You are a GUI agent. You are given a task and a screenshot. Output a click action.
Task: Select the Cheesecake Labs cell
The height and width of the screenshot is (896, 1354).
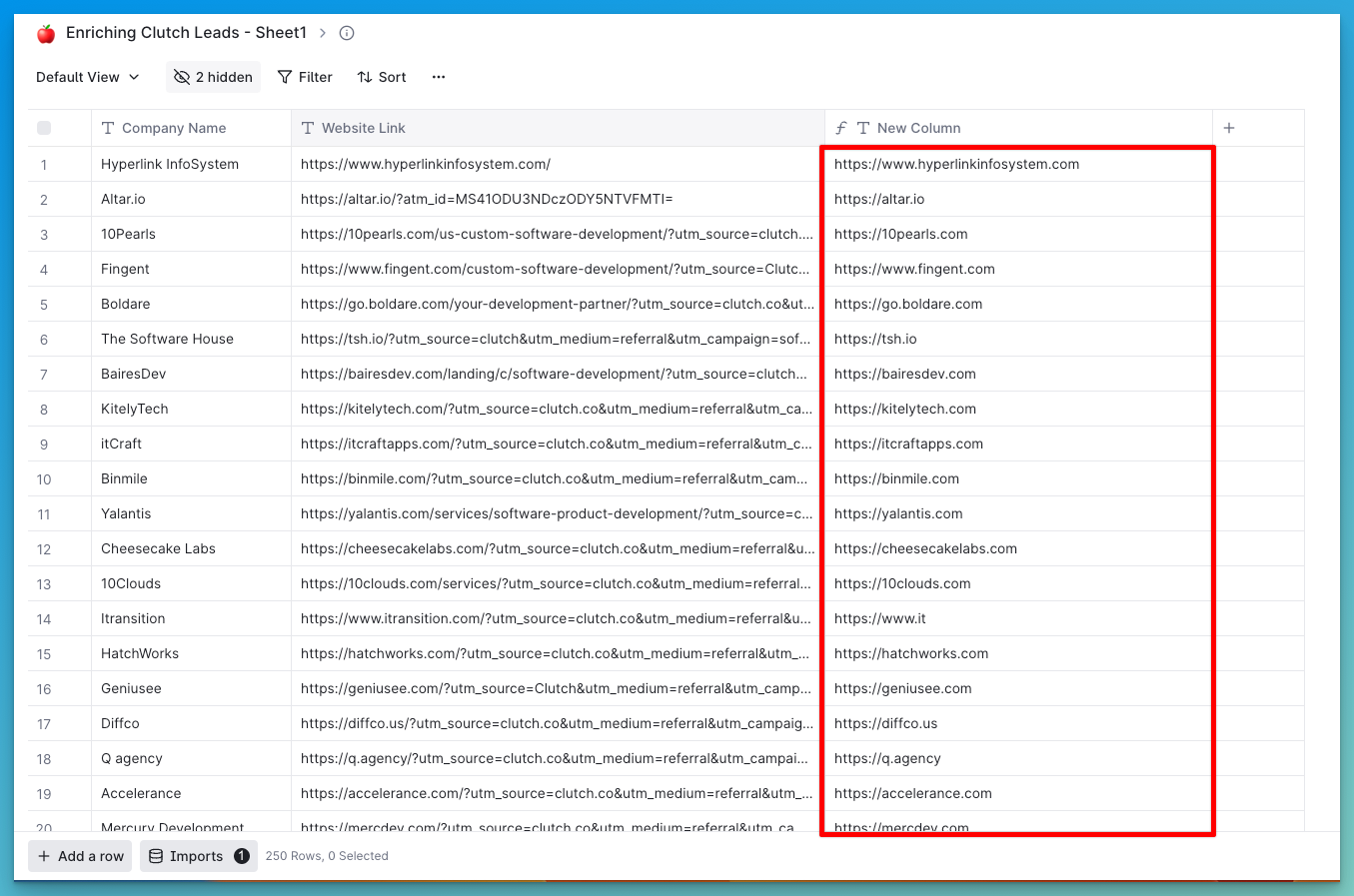pos(191,548)
